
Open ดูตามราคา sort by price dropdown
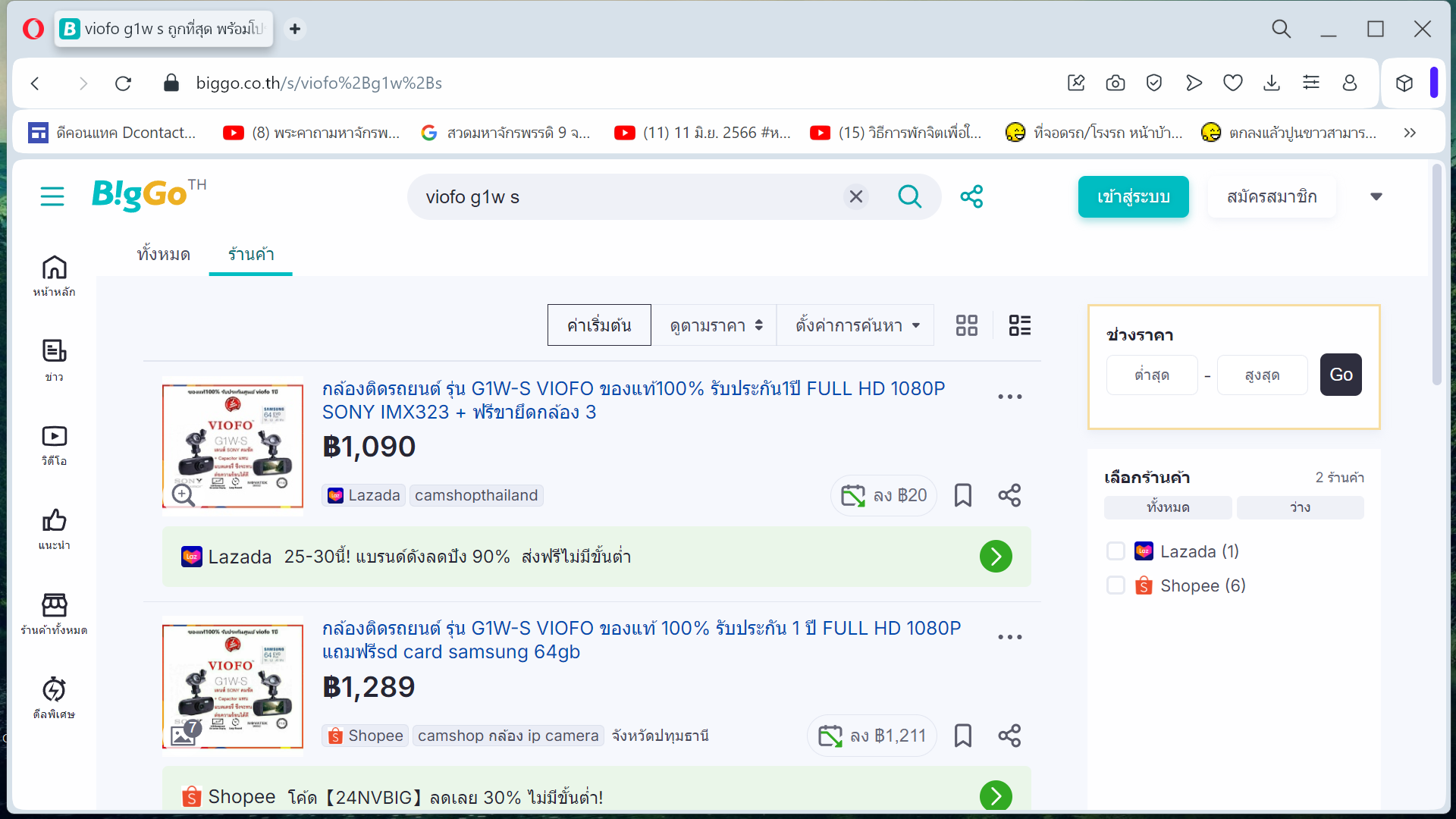click(715, 325)
